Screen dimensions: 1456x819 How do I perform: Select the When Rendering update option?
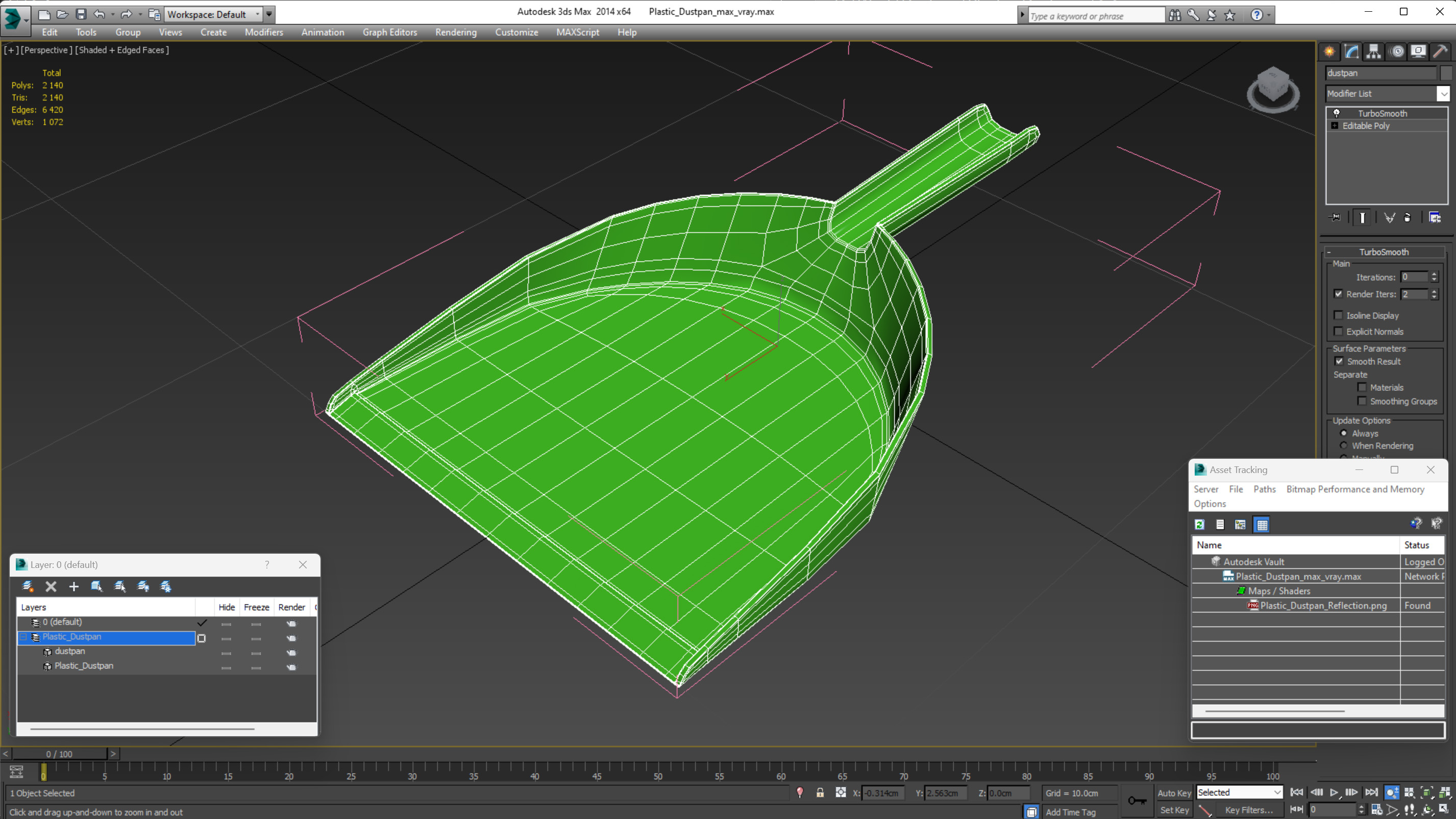[1344, 445]
